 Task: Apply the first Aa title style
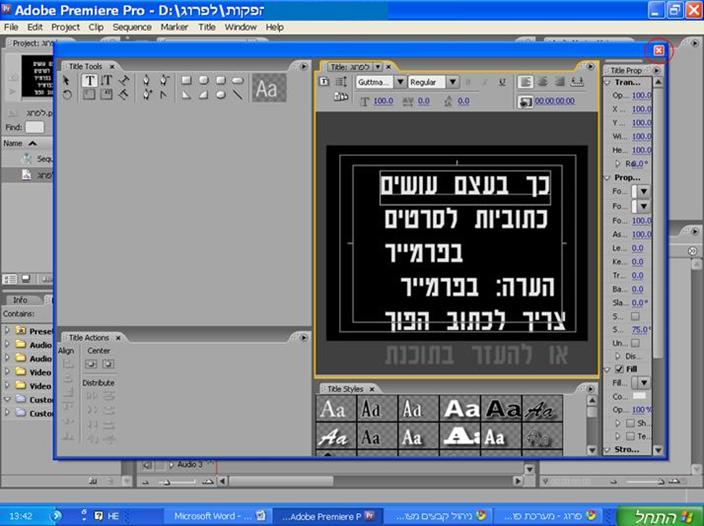click(x=336, y=409)
